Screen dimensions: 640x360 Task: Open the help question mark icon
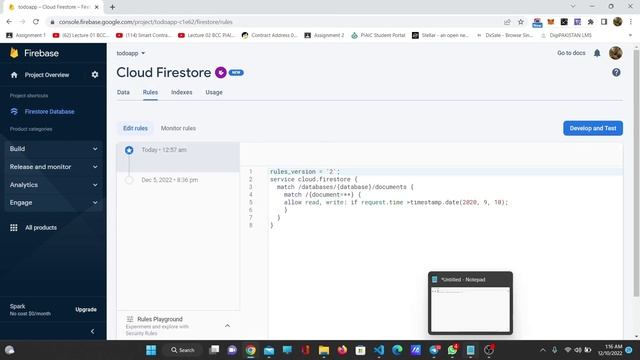click(616, 73)
